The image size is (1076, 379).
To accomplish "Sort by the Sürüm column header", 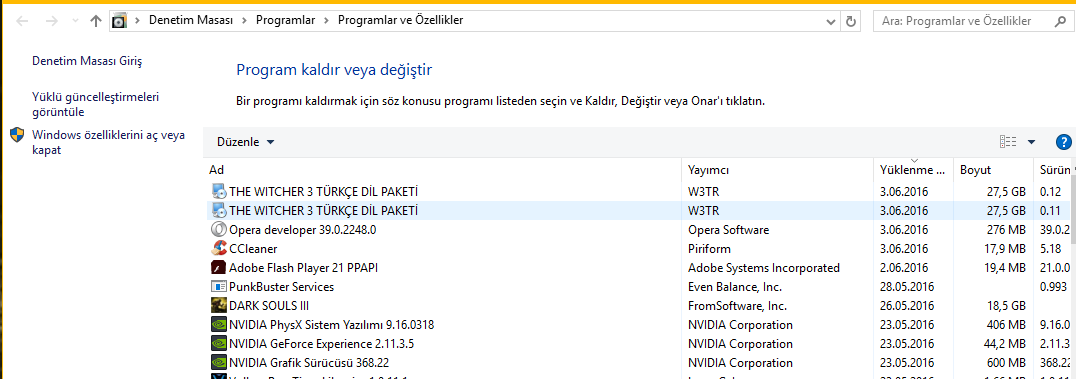I will [1051, 170].
